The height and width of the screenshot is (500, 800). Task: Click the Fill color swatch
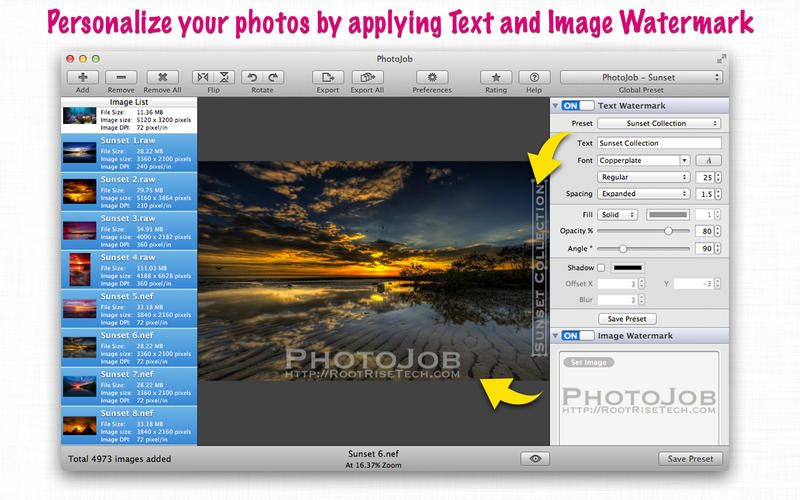pos(668,215)
